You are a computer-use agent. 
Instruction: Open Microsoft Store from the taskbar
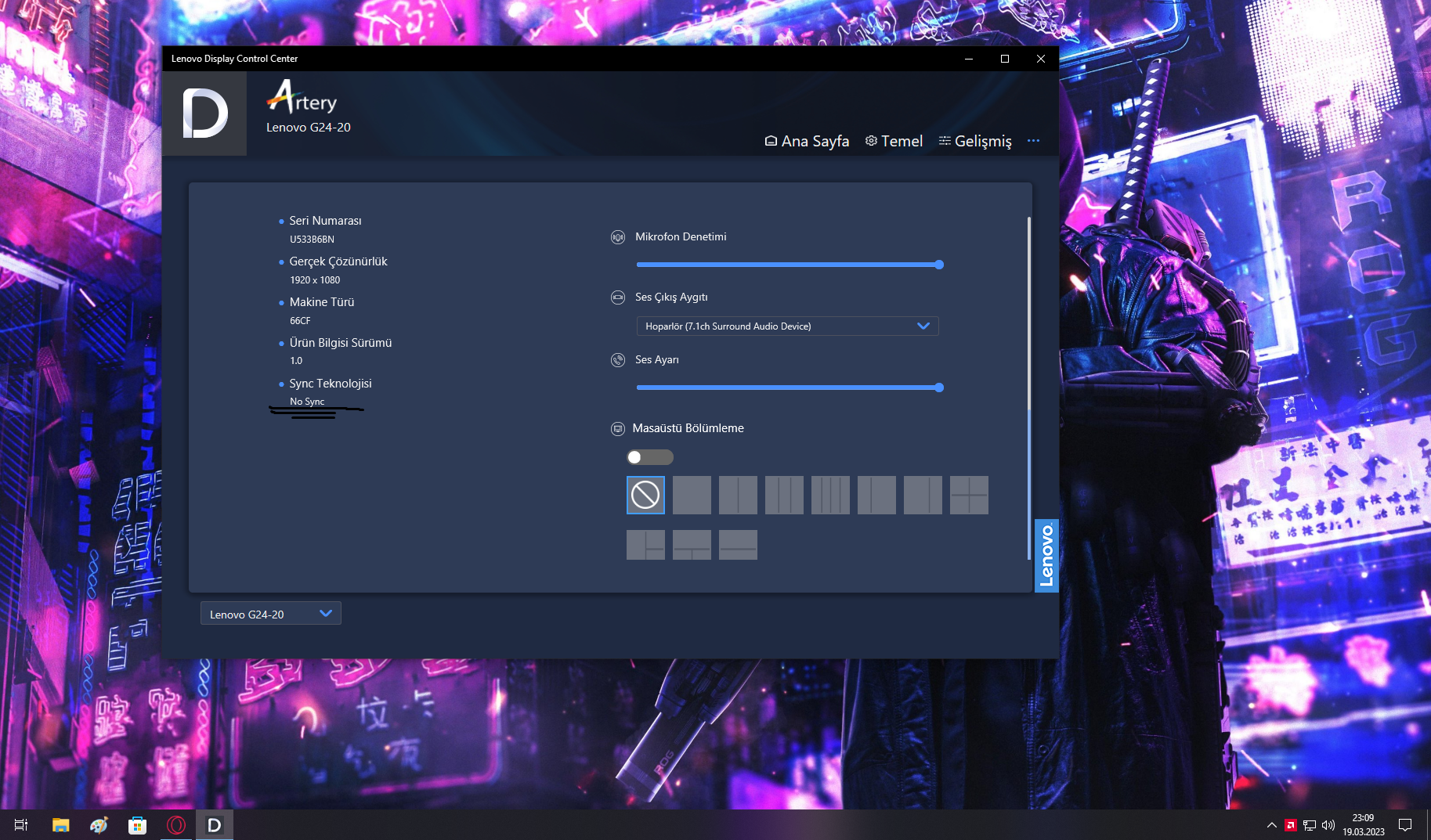point(137,824)
